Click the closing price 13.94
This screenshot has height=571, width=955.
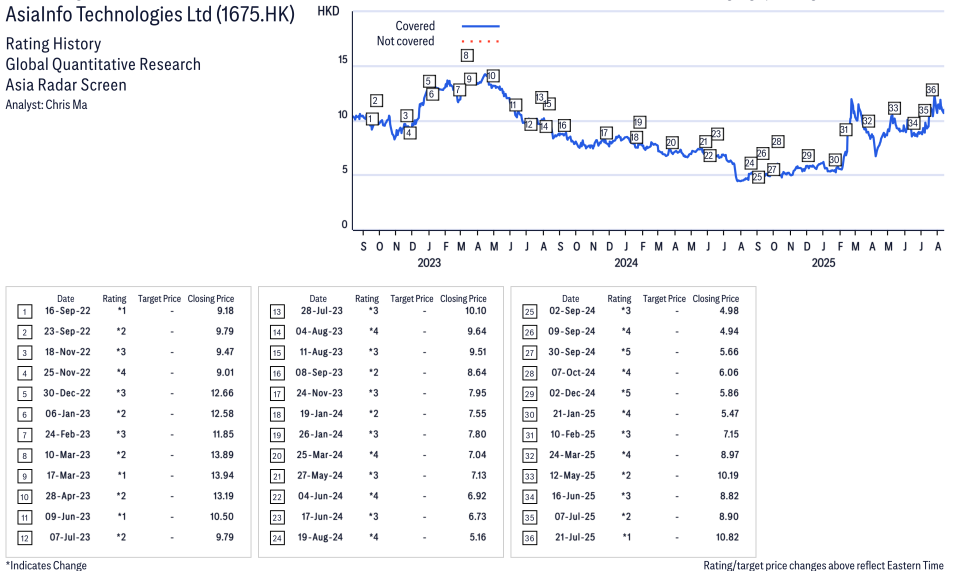222,475
